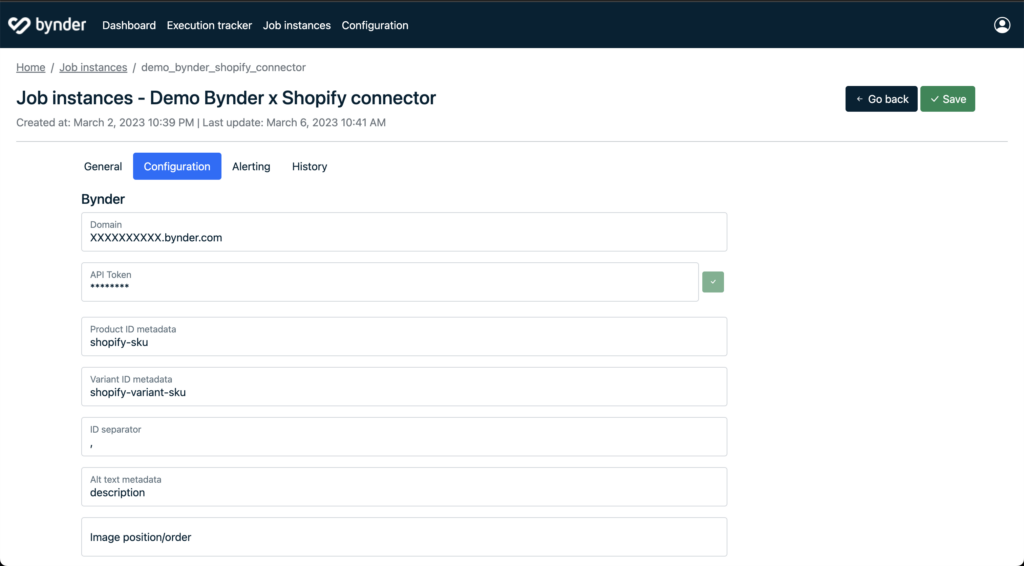The height and width of the screenshot is (566, 1024).
Task: Open the user account icon
Action: coord(1002,25)
